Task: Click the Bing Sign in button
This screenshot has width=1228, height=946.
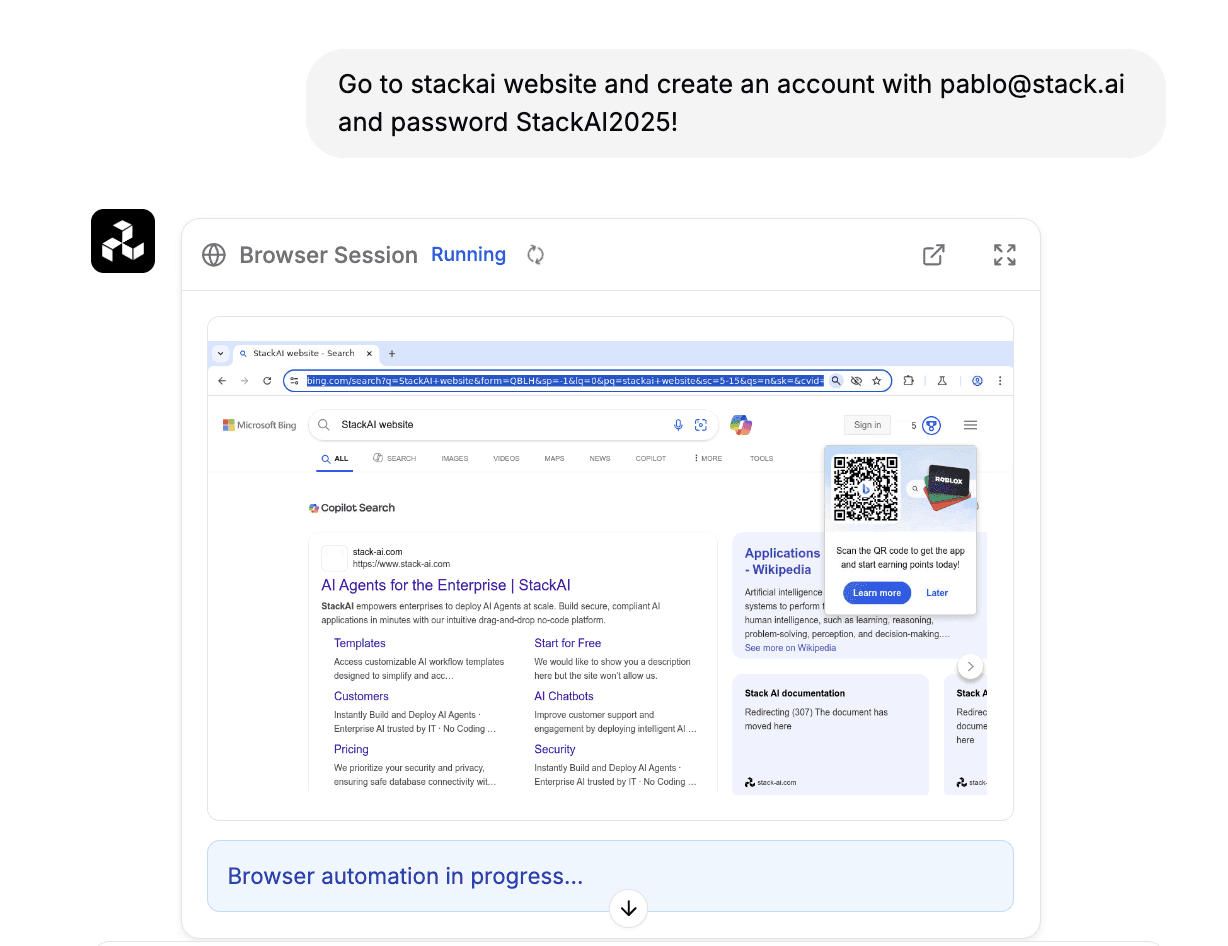Action: (x=867, y=425)
